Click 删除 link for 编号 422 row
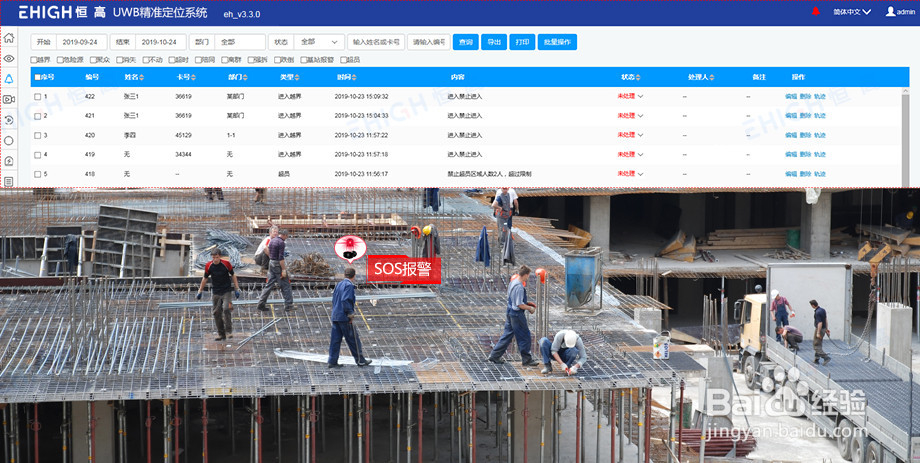This screenshot has height=463, width=920. click(x=806, y=96)
